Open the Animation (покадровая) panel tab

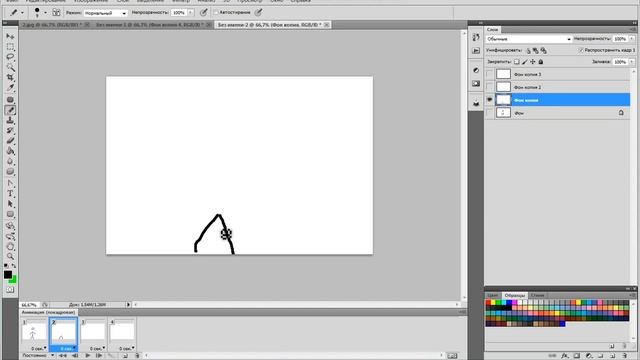click(x=48, y=312)
